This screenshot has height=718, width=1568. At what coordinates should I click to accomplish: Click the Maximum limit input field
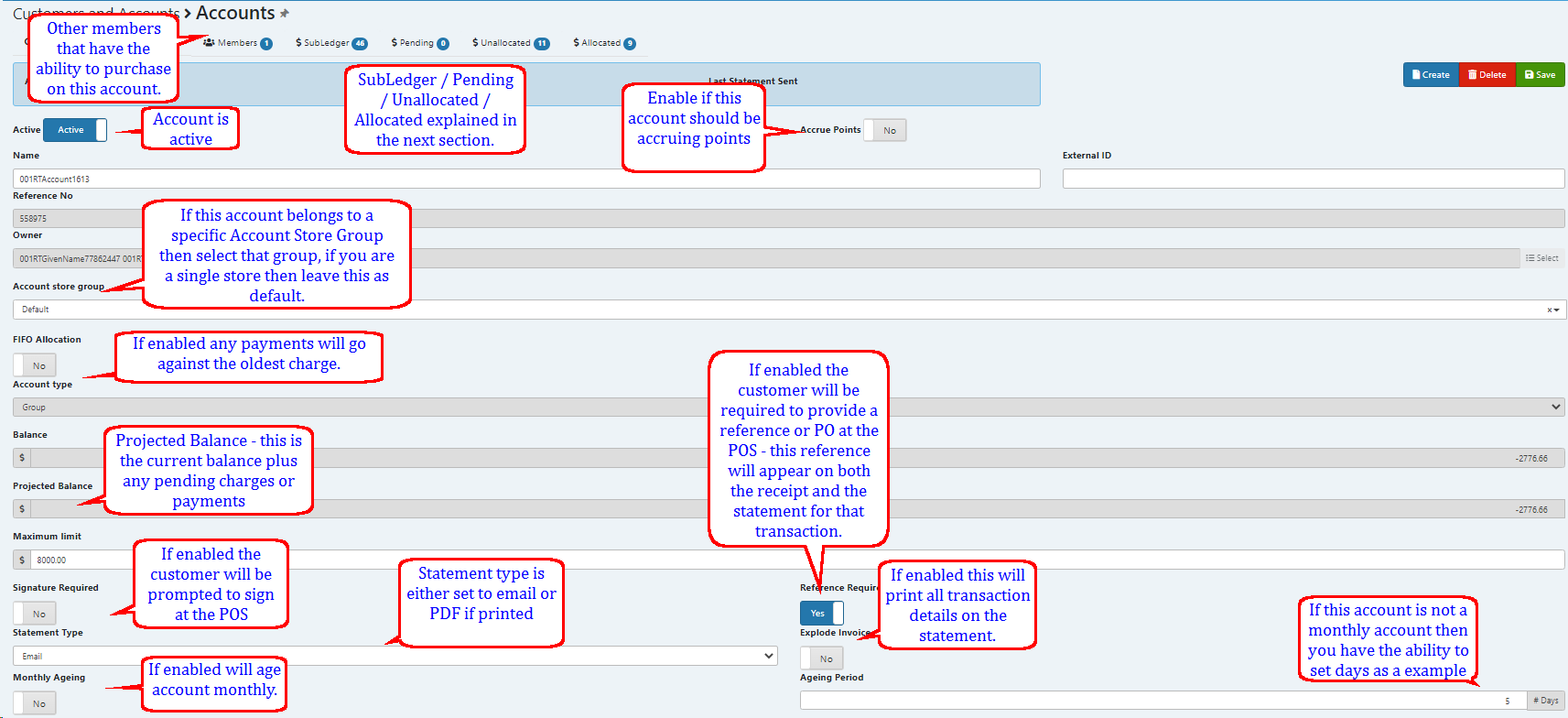797,560
